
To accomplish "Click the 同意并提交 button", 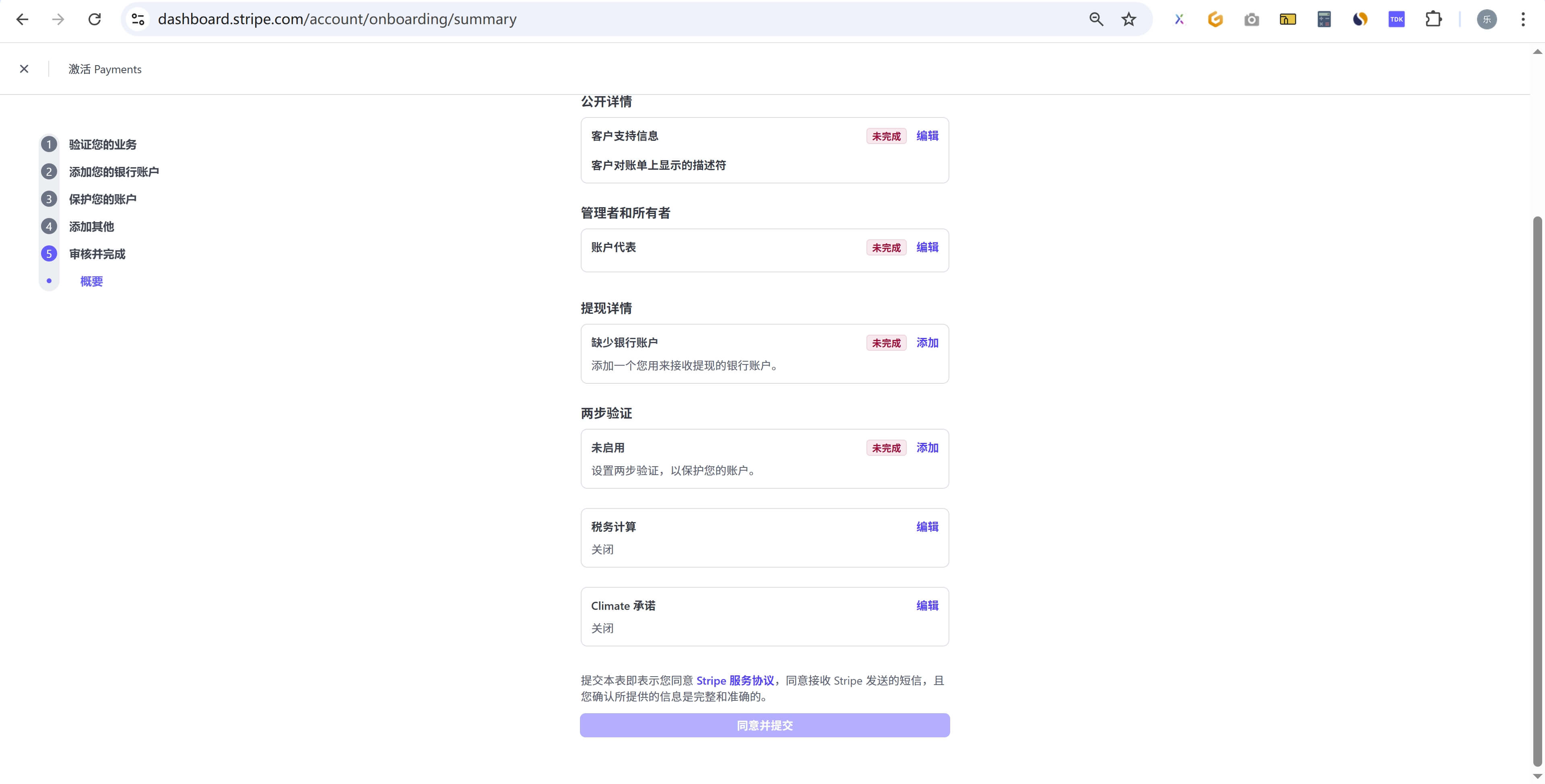I will point(765,726).
